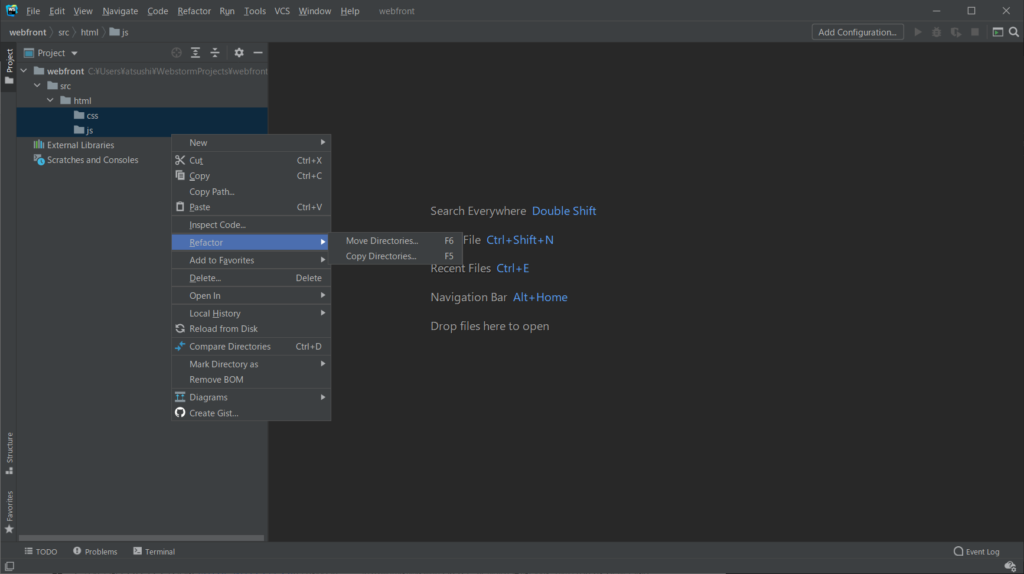This screenshot has width=1024, height=574.
Task: Click the WebStorm app logo icon
Action: click(x=12, y=10)
